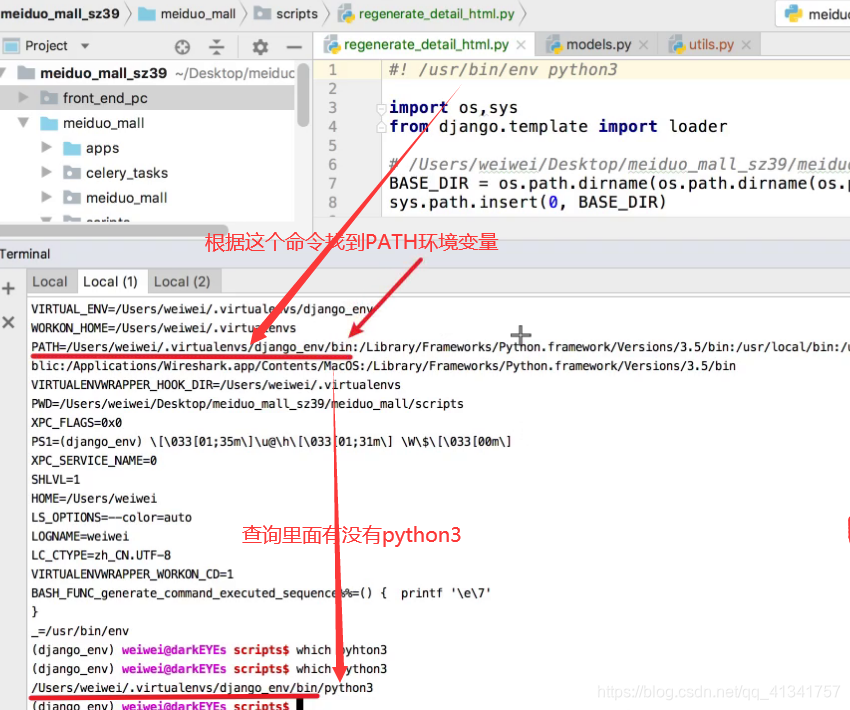Image resolution: width=850 pixels, height=710 pixels.
Task: Click the shebang line '#! /usr/bin/env python3'
Action: (x=503, y=70)
